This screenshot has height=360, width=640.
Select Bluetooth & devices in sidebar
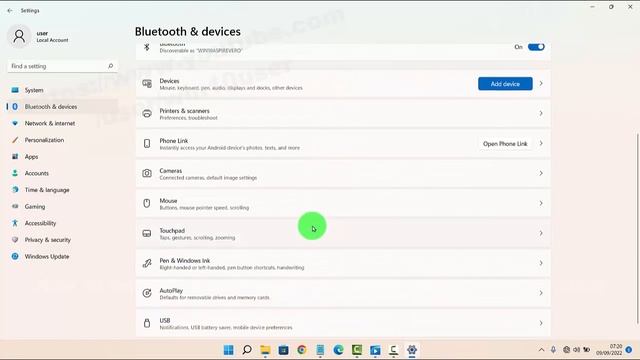coord(61,107)
